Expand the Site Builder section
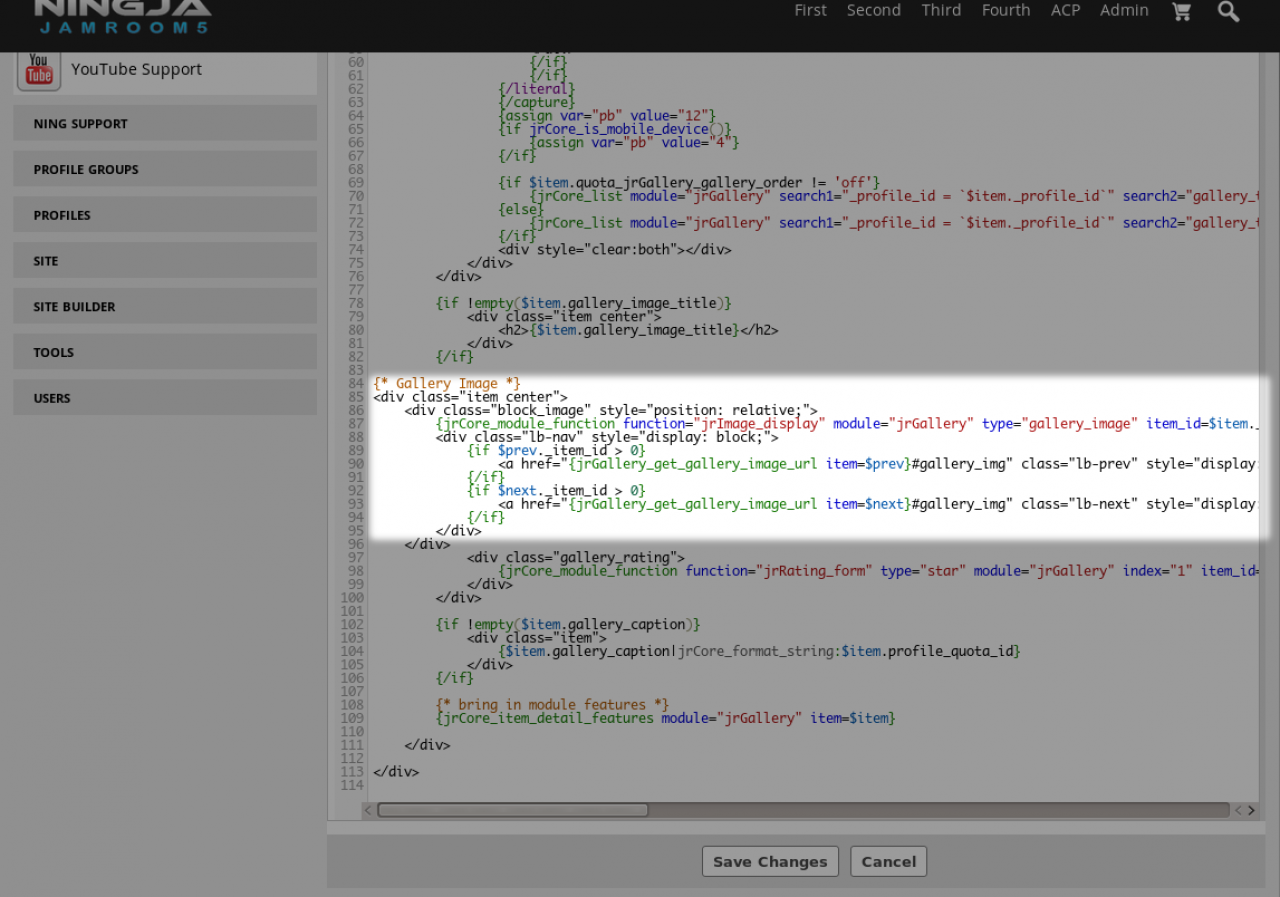Viewport: 1280px width, 897px height. click(74, 307)
